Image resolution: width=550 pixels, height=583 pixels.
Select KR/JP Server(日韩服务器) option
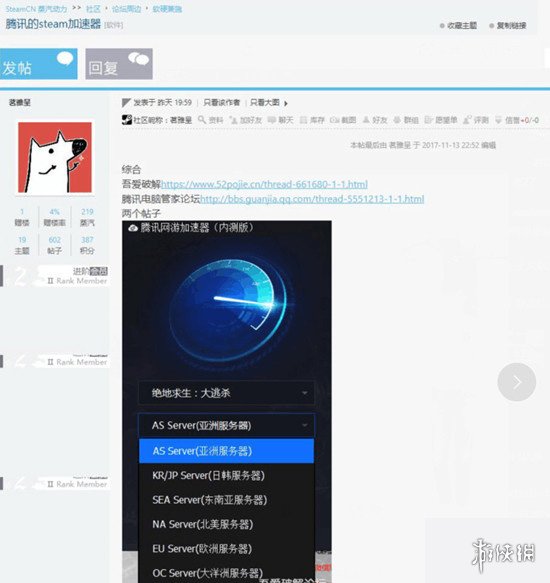tap(226, 476)
